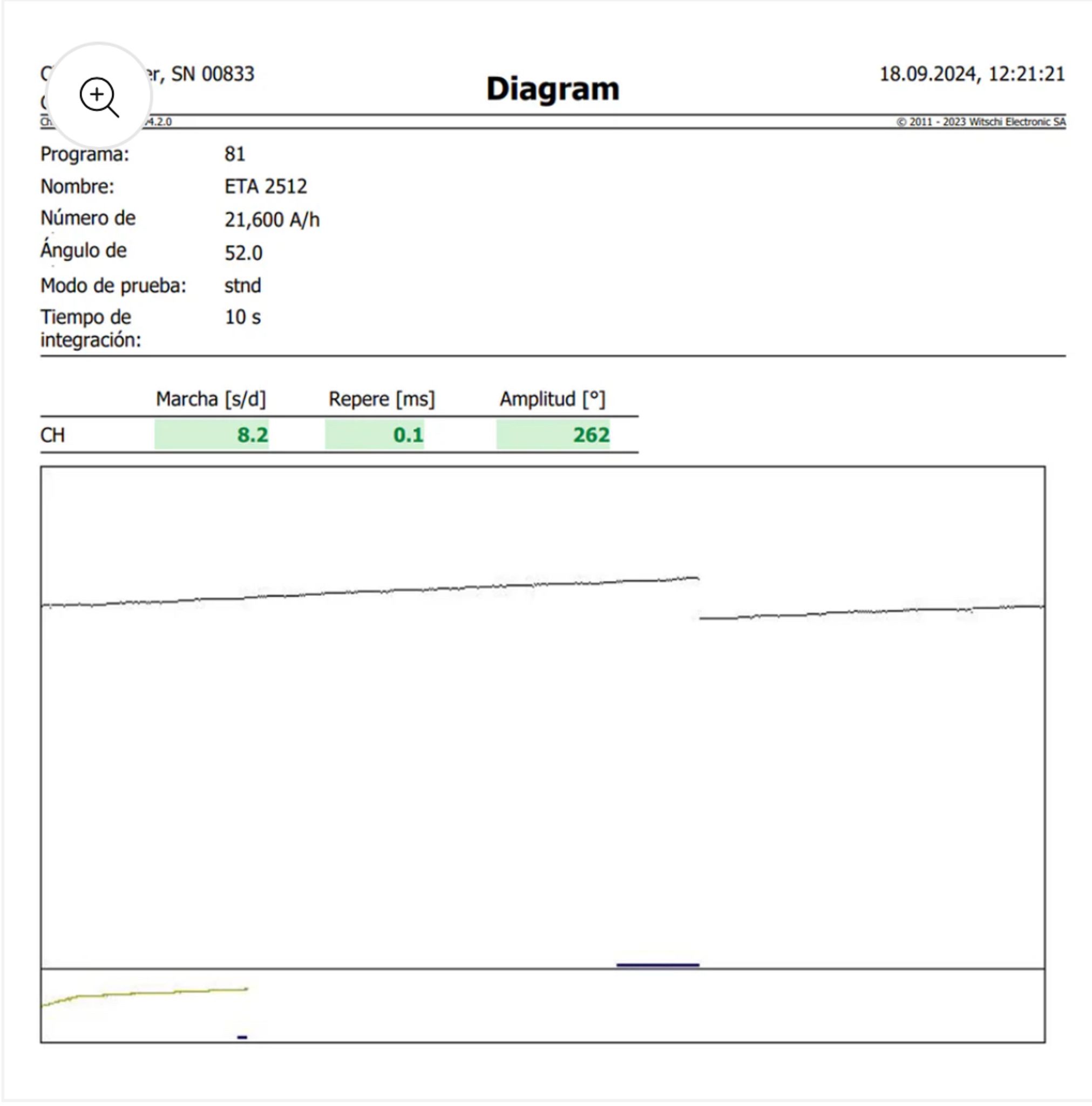
Task: Click the stnd test mode value
Action: tap(243, 286)
